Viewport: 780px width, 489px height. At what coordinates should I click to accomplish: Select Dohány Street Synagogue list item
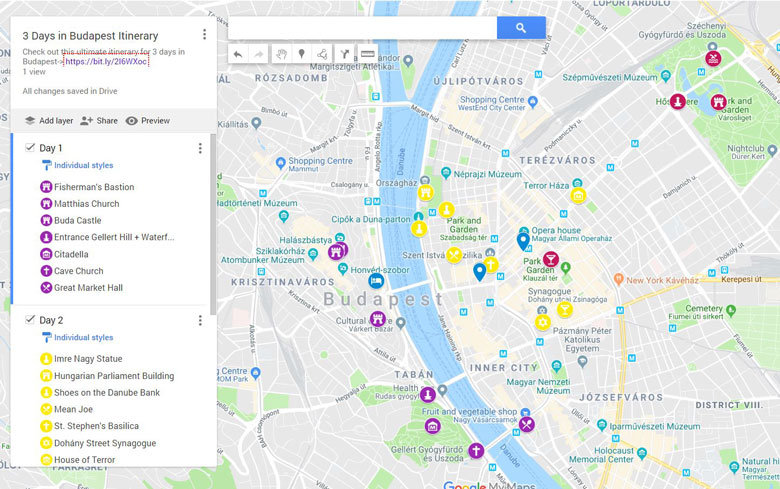pos(105,443)
